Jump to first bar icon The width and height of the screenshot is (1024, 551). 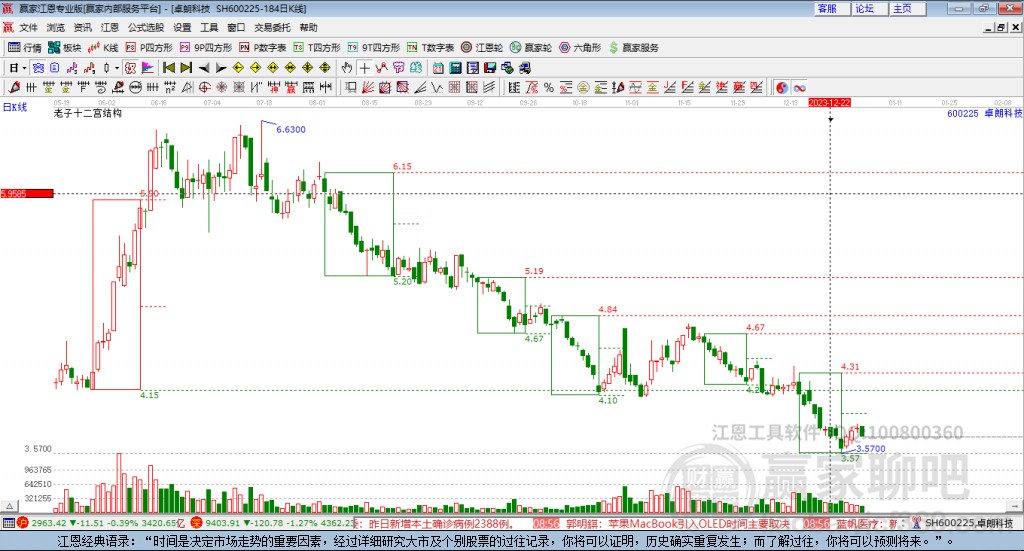(168, 68)
